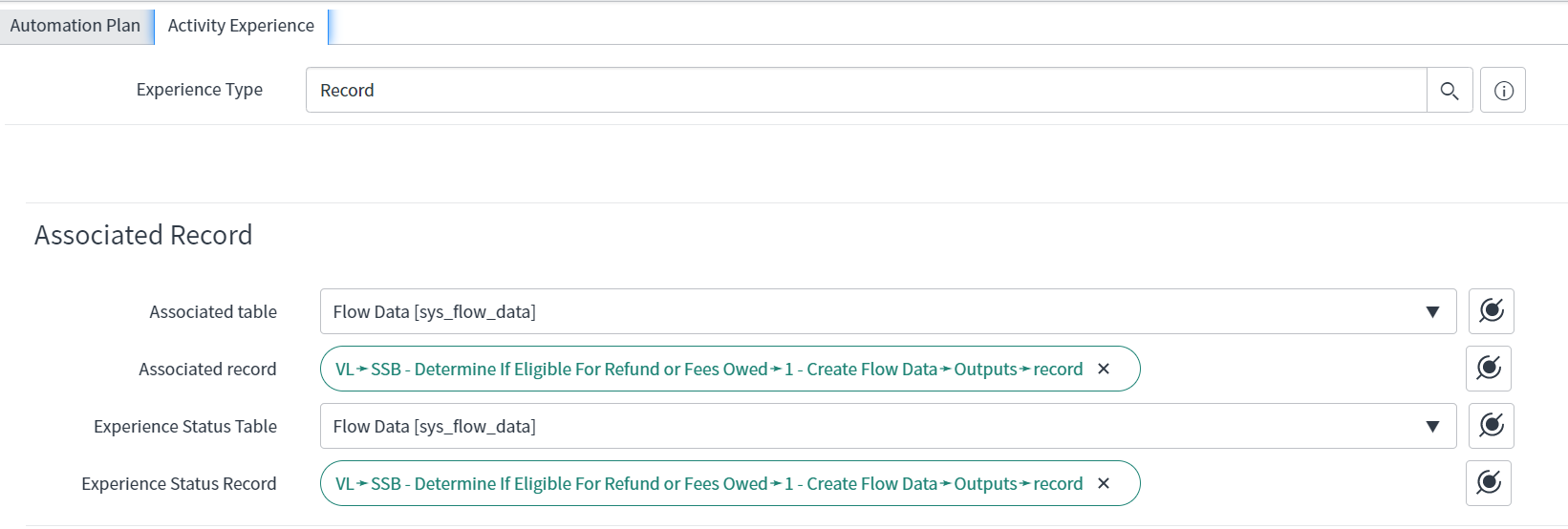Open the Experience Type lookup search icon
1568x529 pixels.
click(1450, 91)
